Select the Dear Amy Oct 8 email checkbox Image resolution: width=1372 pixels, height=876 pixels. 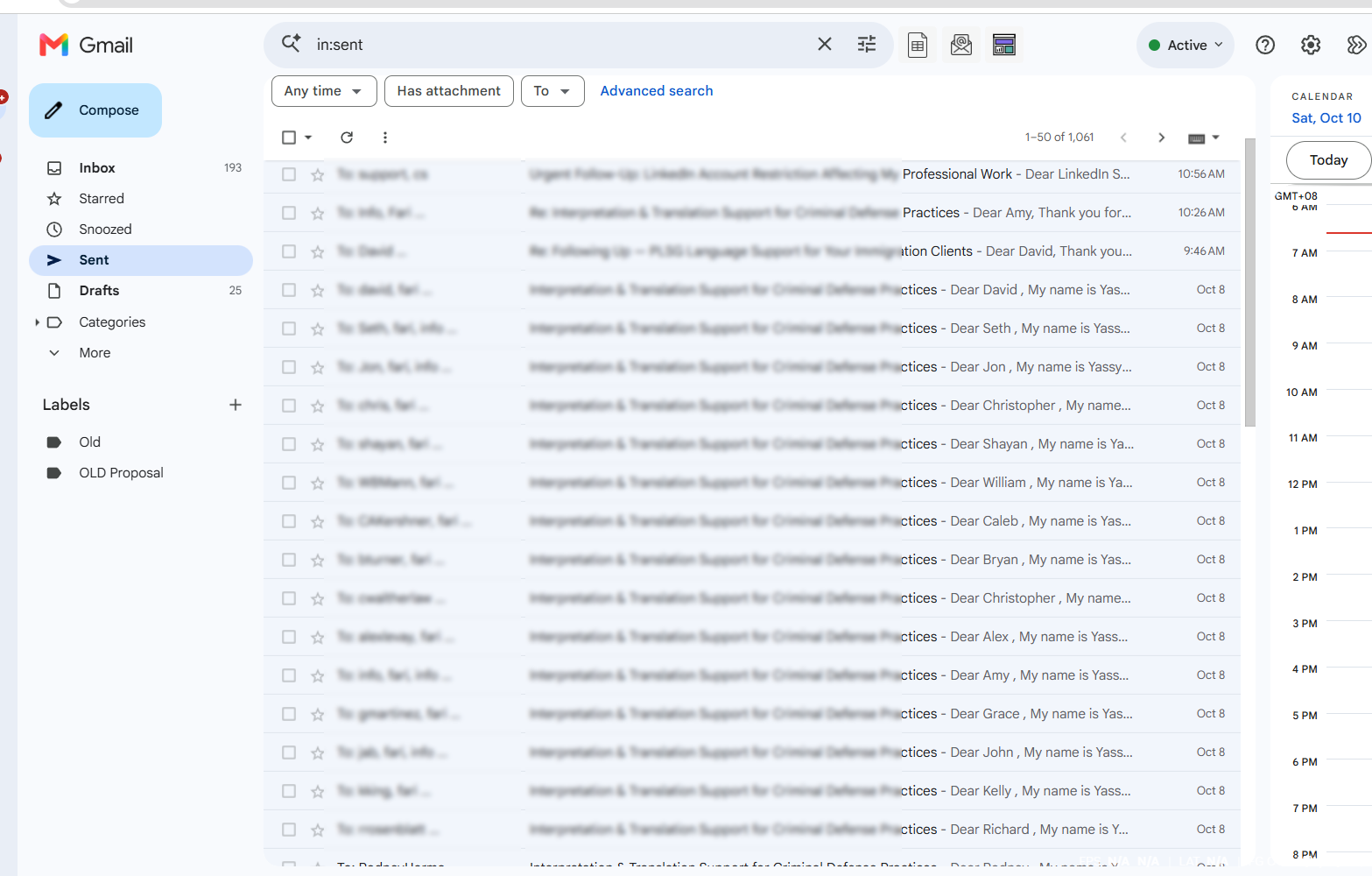point(289,675)
